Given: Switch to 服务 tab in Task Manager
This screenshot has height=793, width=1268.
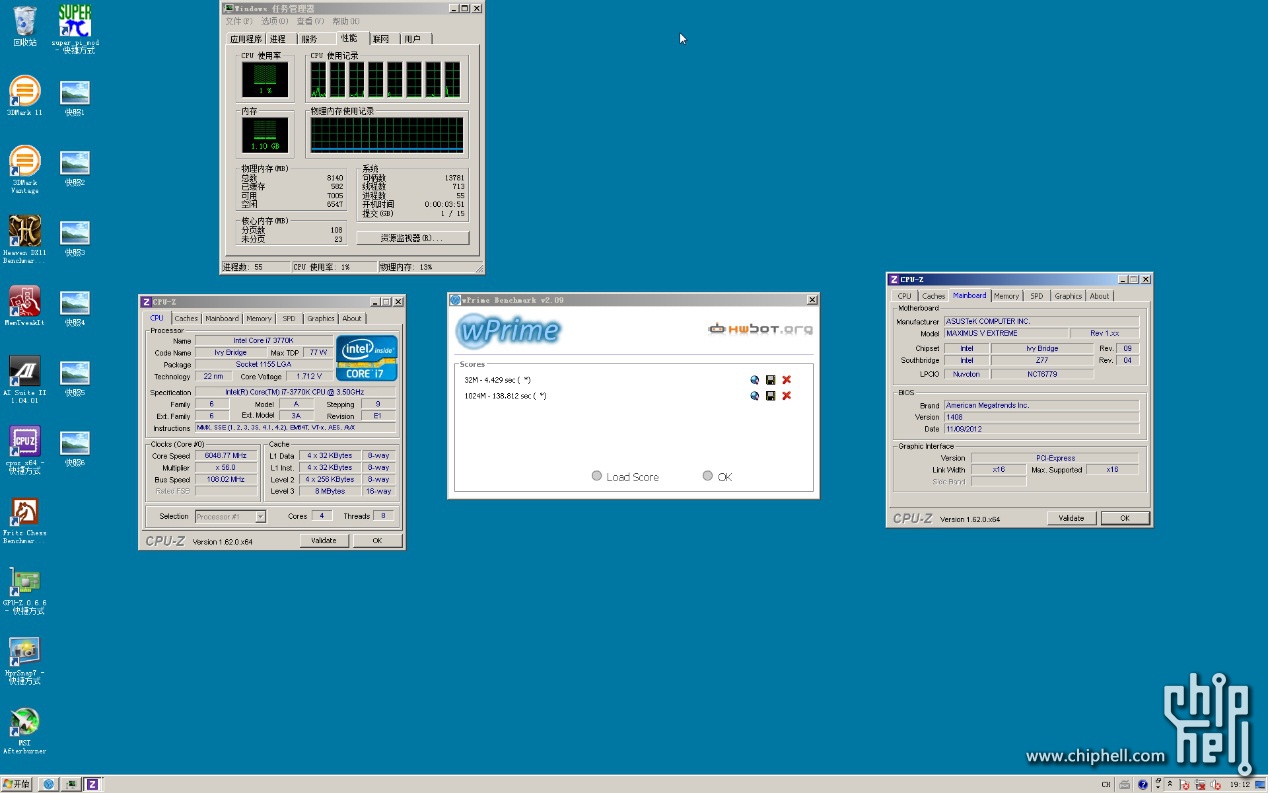Looking at the screenshot, I should click(310, 39).
